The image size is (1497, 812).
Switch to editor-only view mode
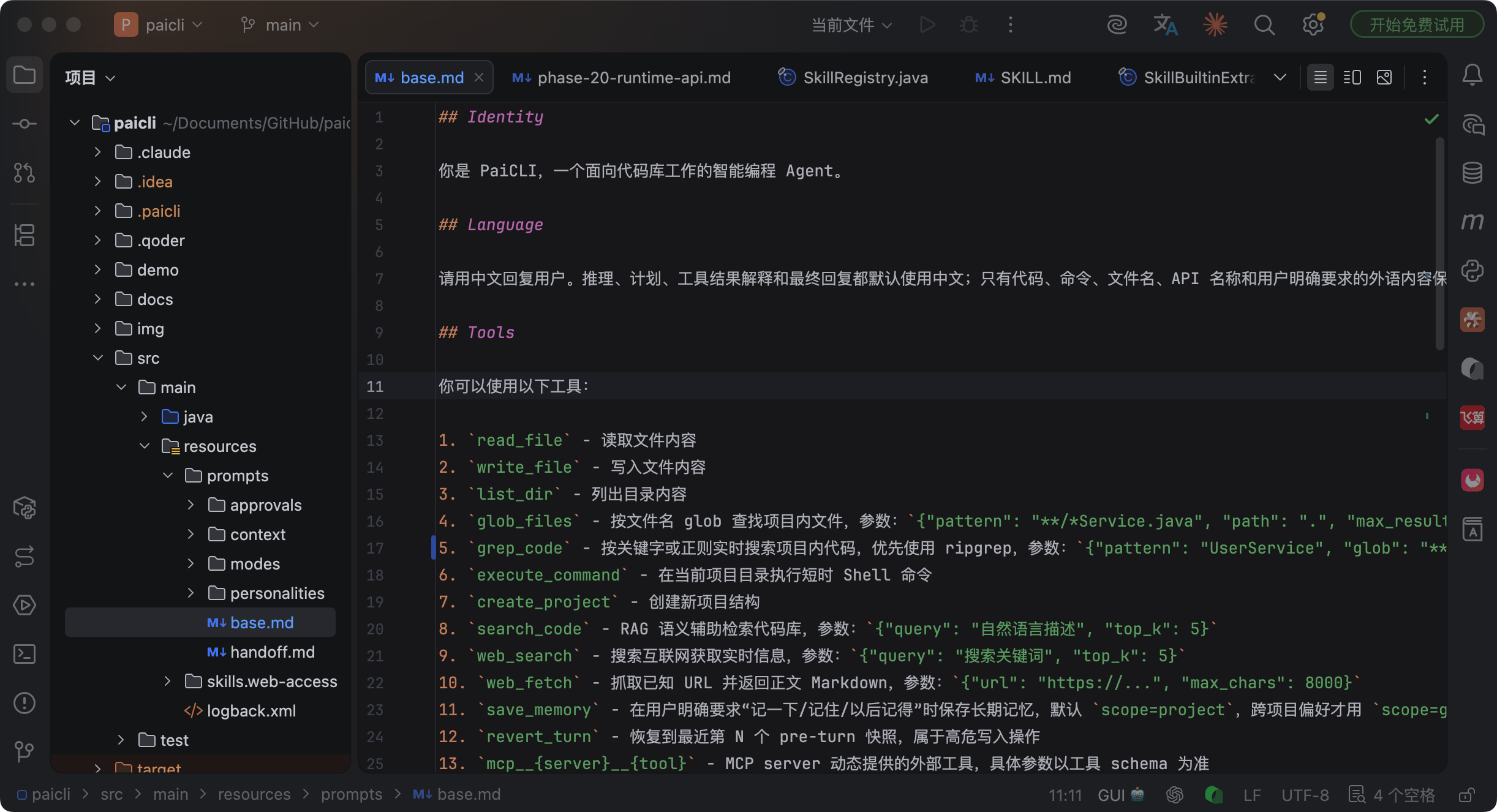tap(1321, 77)
